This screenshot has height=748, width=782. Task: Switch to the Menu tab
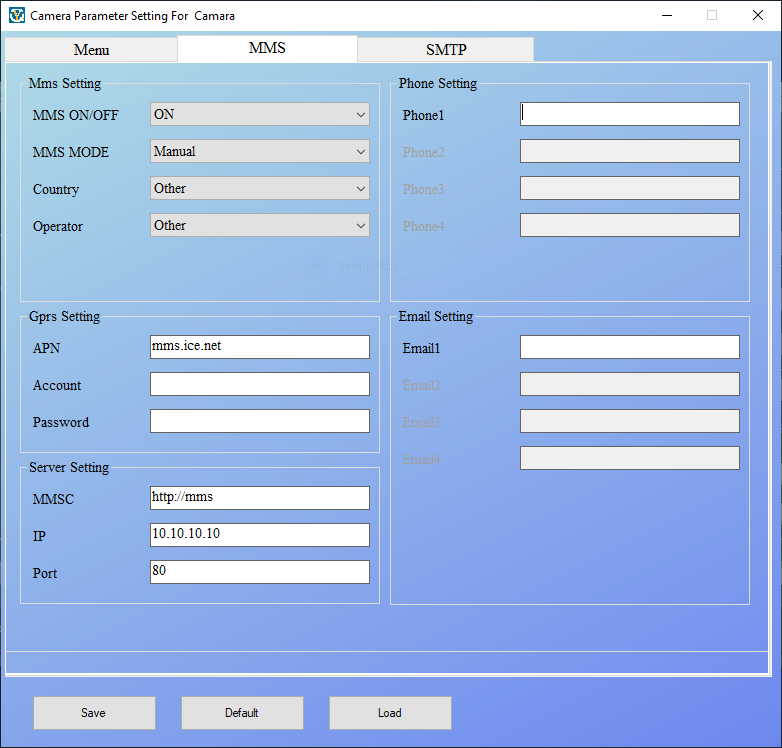click(91, 49)
